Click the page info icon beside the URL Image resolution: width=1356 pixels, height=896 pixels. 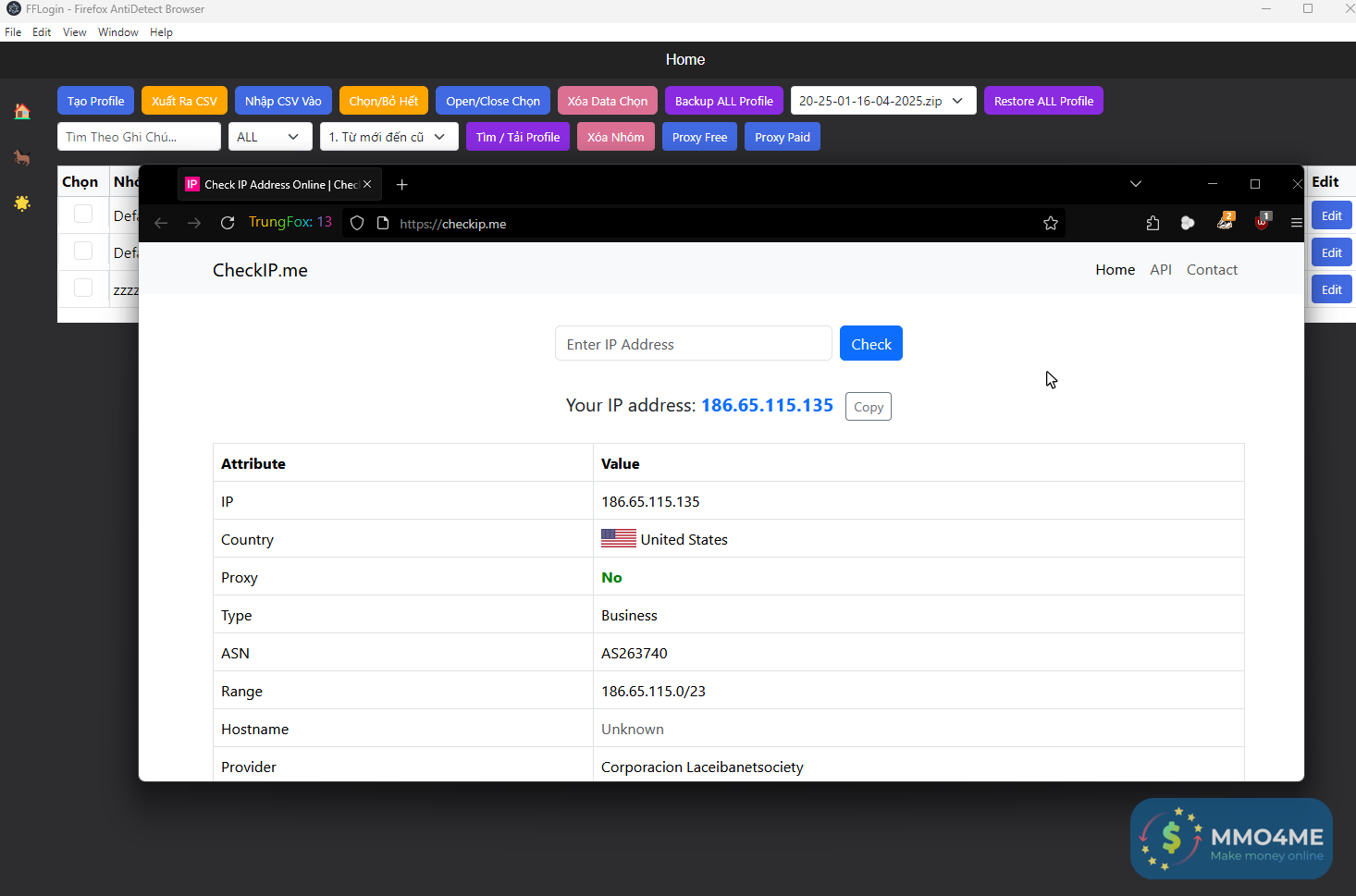(383, 223)
